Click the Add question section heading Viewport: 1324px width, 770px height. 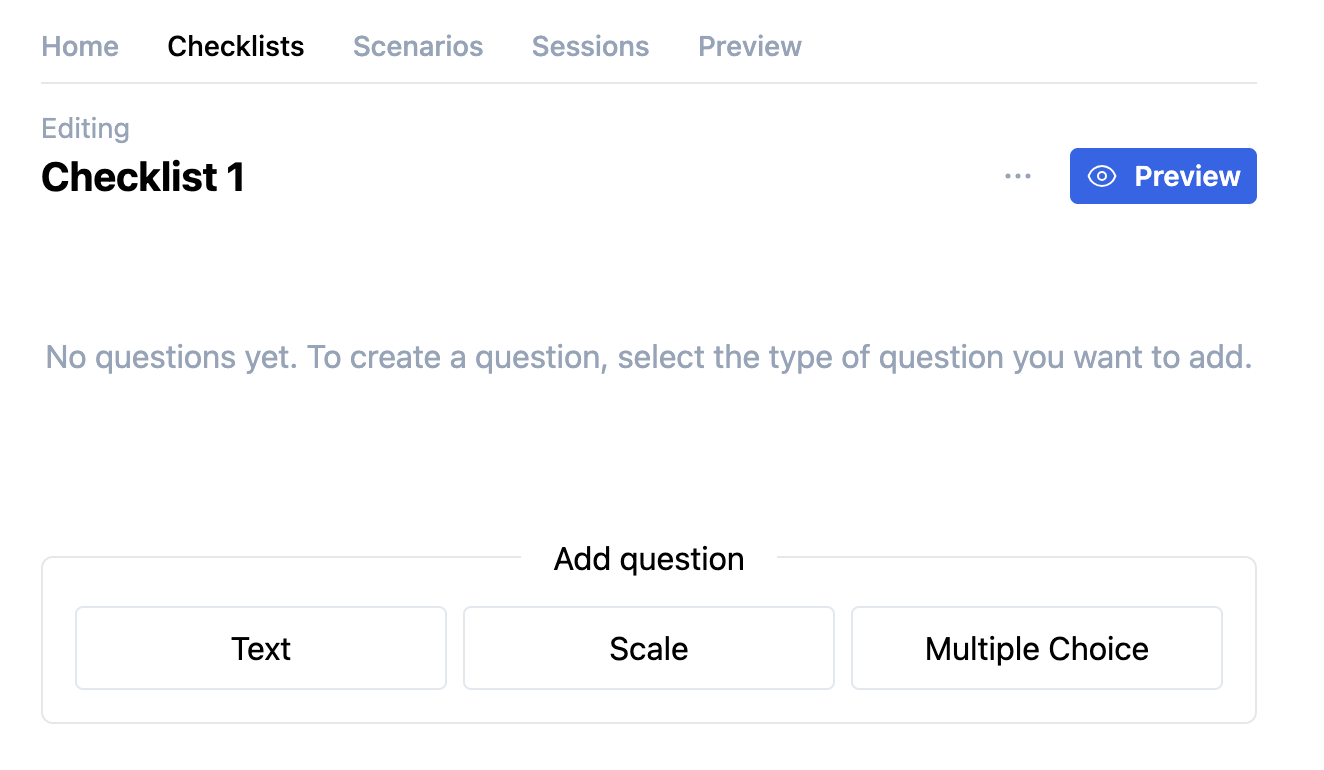(x=649, y=558)
